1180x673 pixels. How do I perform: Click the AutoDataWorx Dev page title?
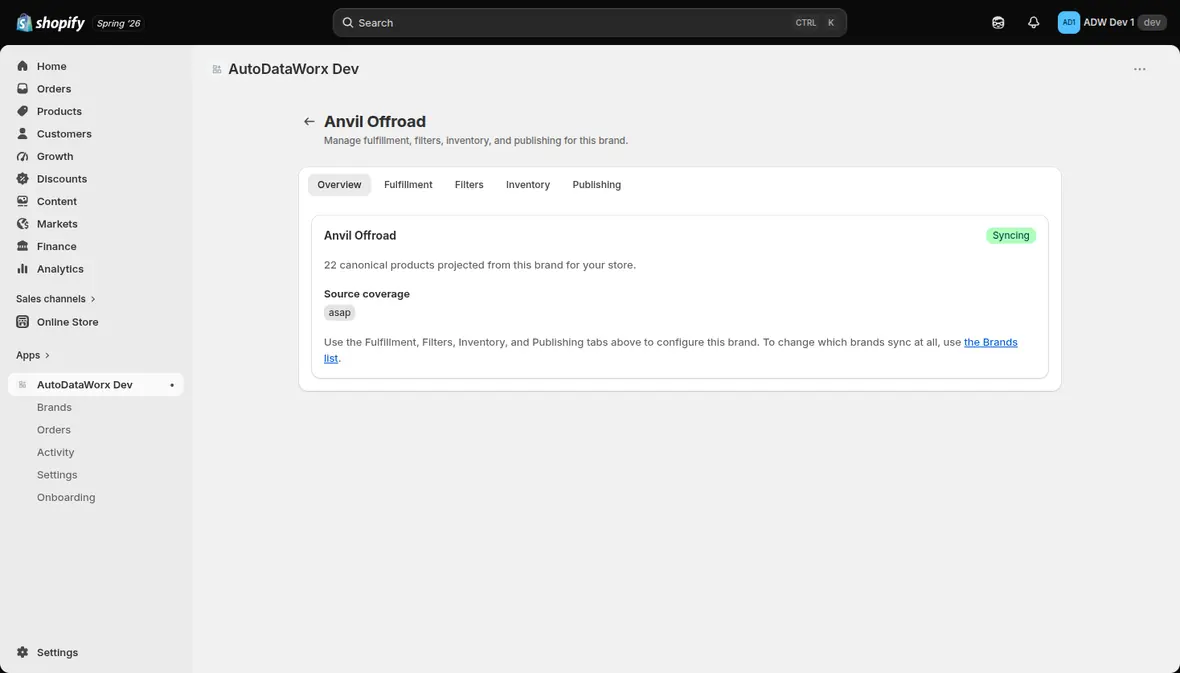click(293, 69)
